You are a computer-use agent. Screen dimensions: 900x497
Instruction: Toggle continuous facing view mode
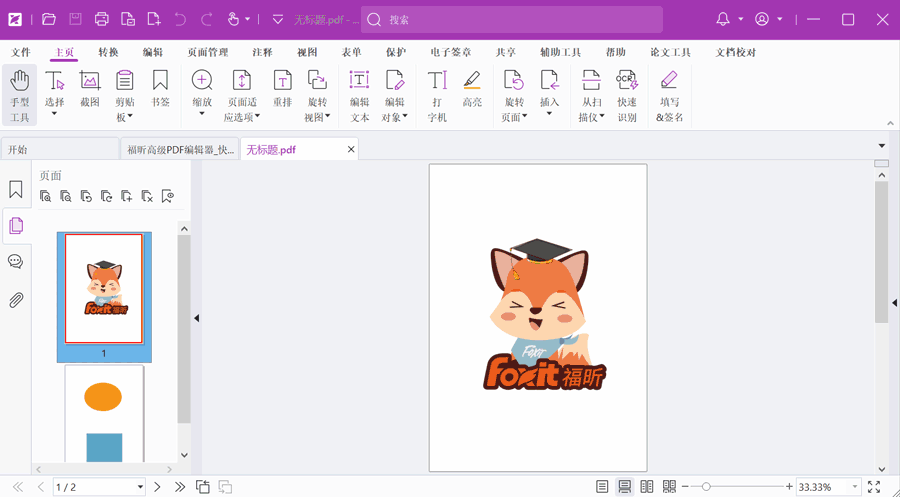669,487
